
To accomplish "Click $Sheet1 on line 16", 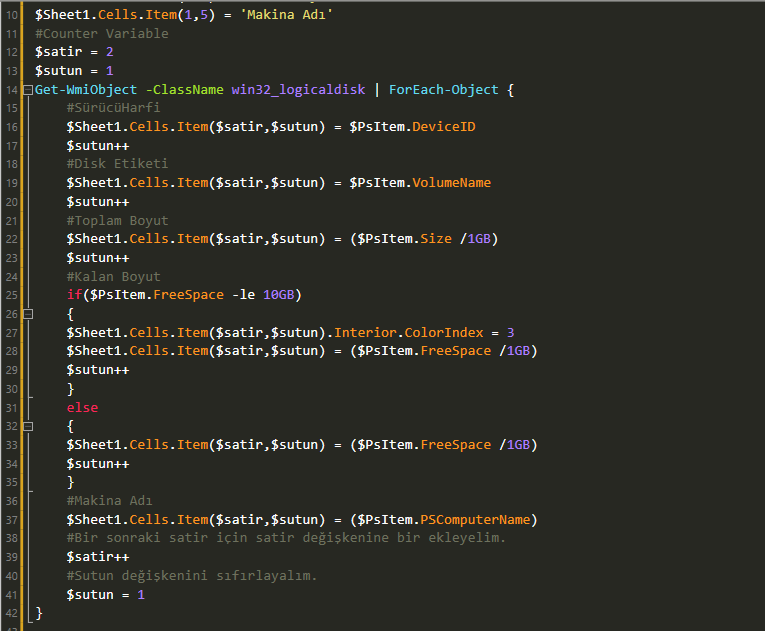I will click(94, 127).
